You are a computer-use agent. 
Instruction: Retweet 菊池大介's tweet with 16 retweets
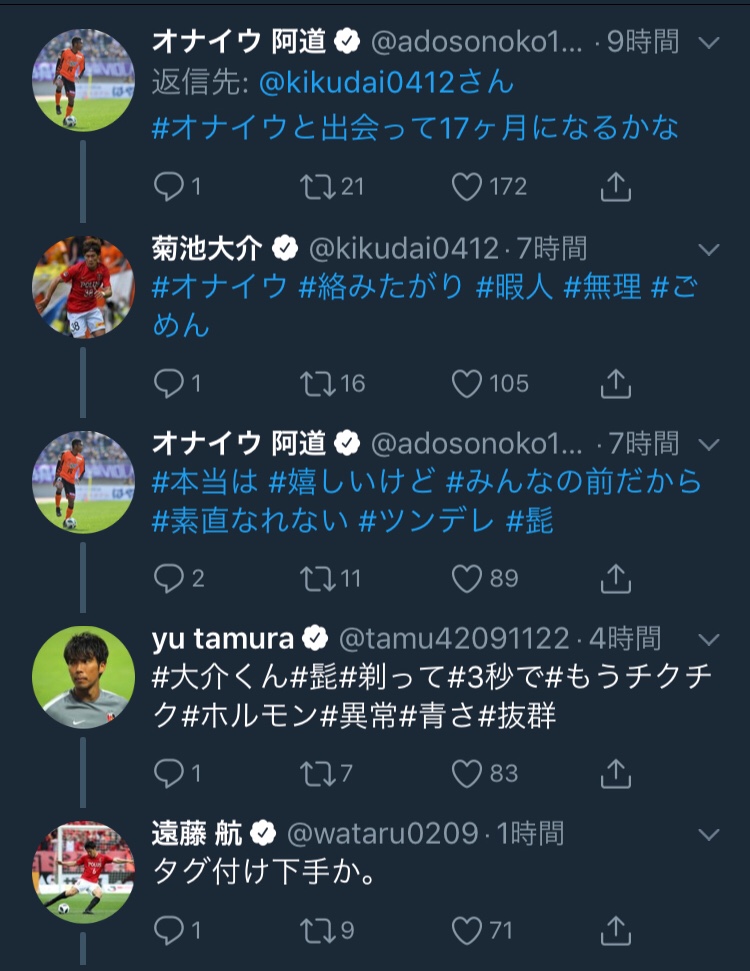[x=317, y=383]
